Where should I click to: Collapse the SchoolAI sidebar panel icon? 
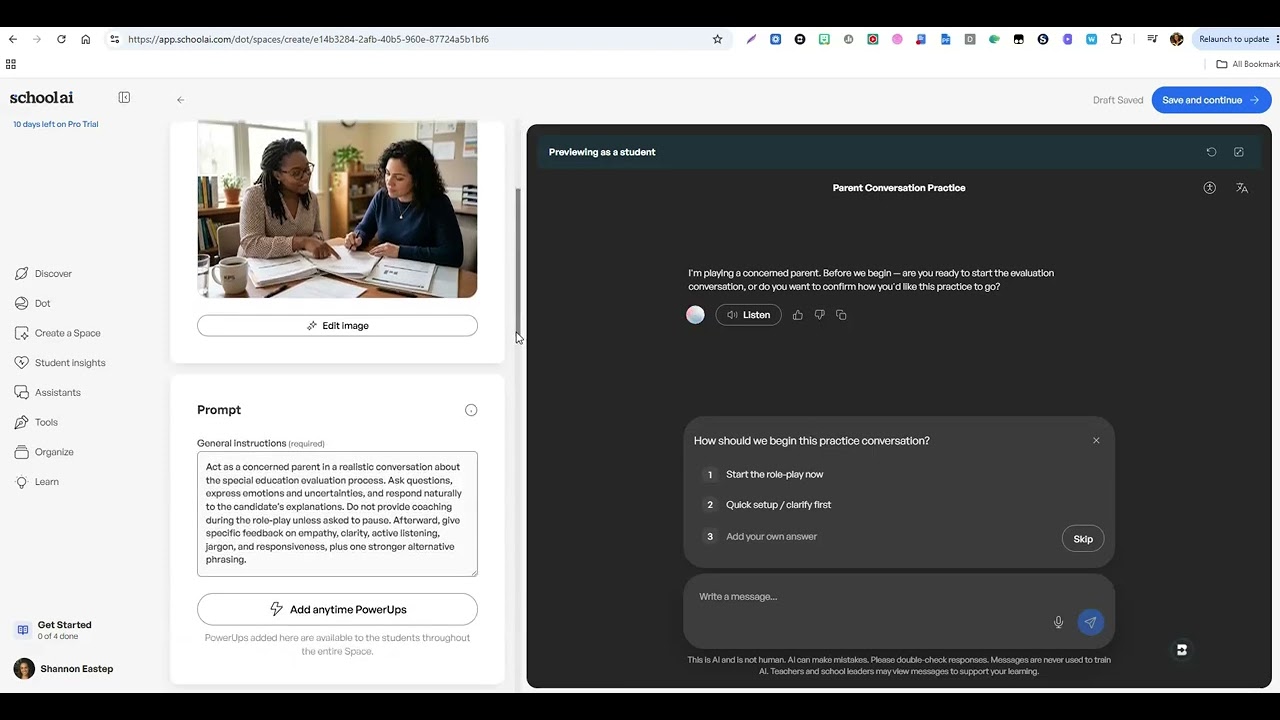(x=124, y=97)
